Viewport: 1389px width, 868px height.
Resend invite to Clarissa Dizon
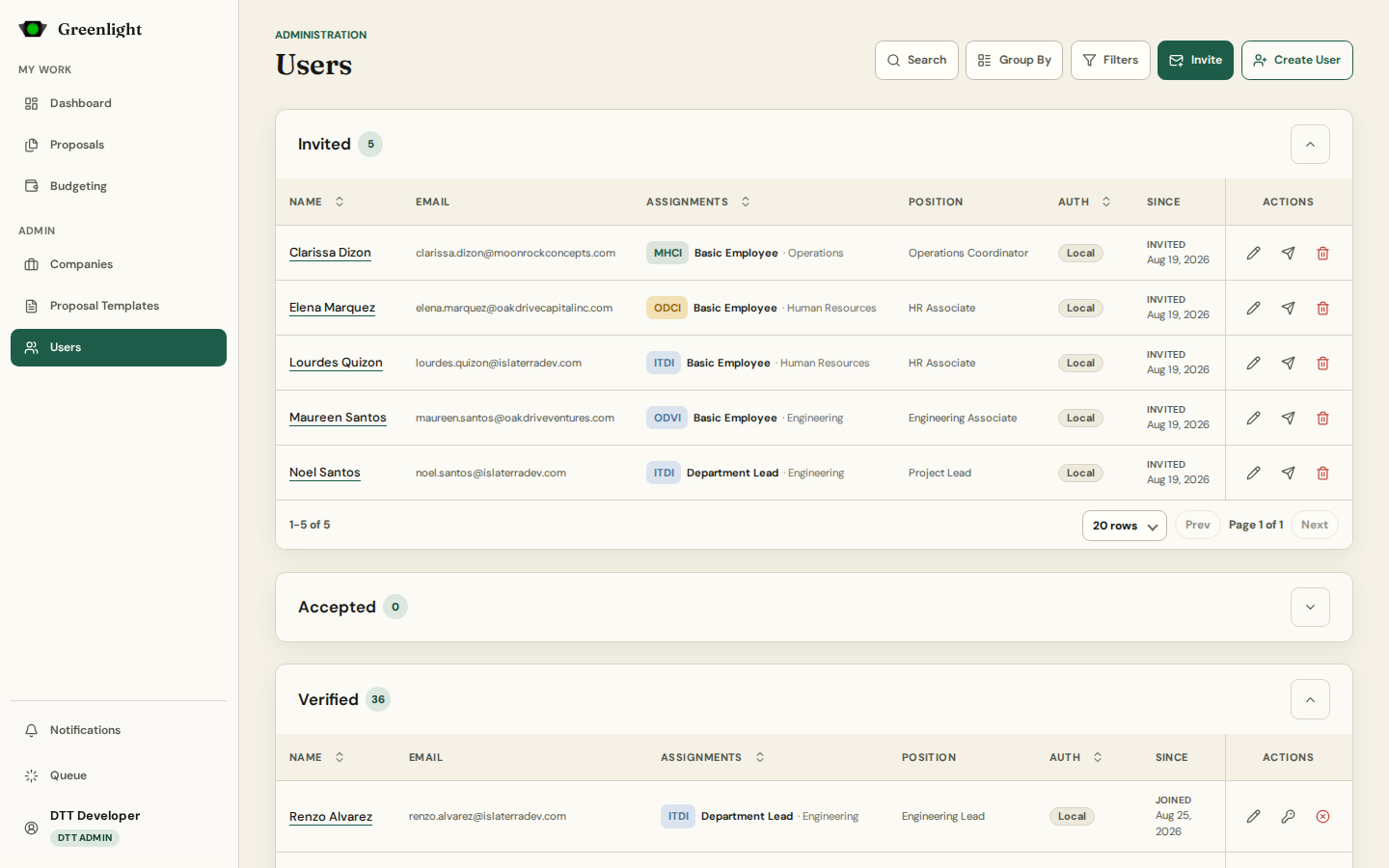click(1288, 253)
